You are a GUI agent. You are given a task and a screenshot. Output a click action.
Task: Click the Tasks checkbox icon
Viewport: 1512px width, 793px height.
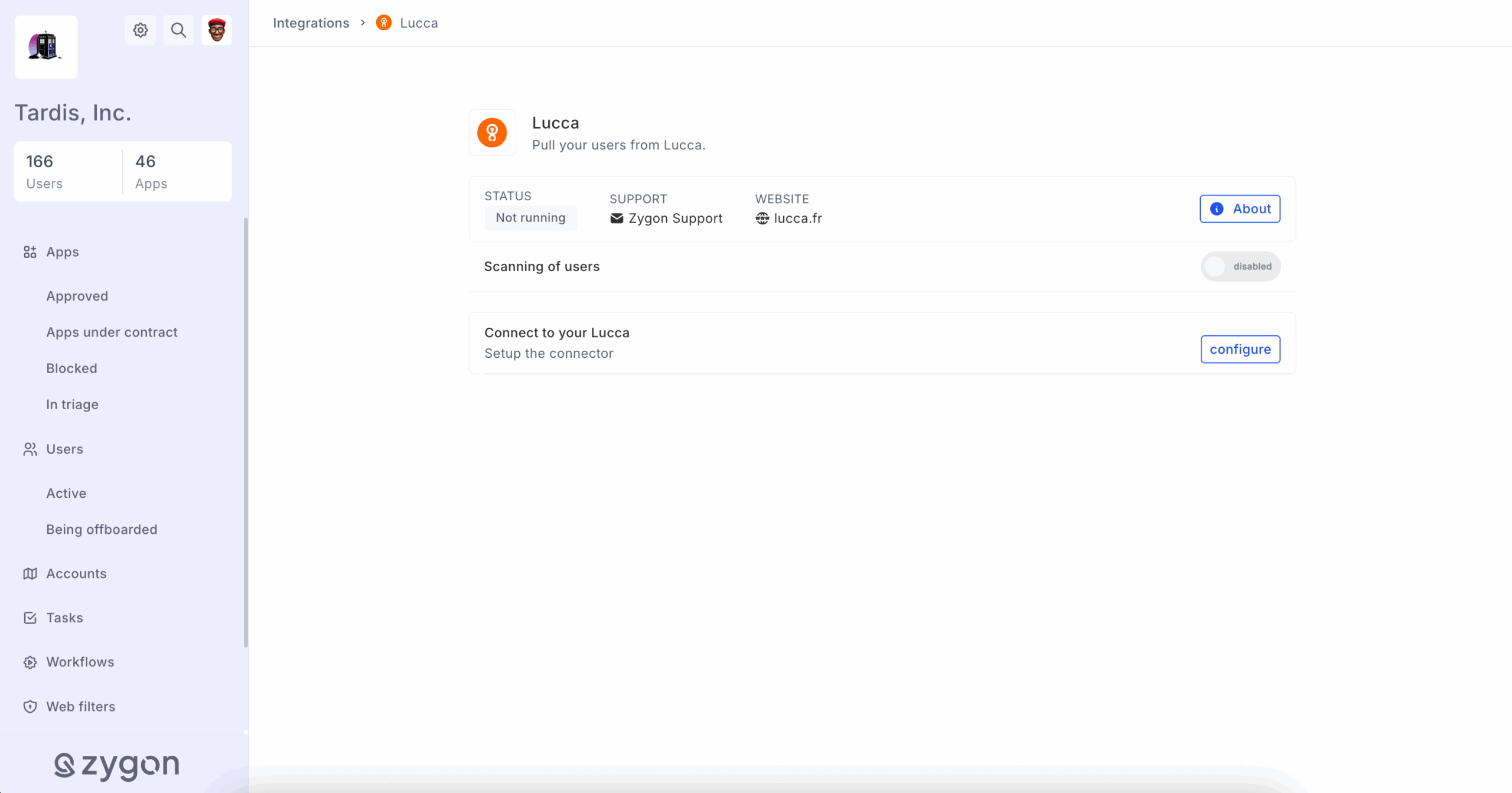[x=30, y=618]
